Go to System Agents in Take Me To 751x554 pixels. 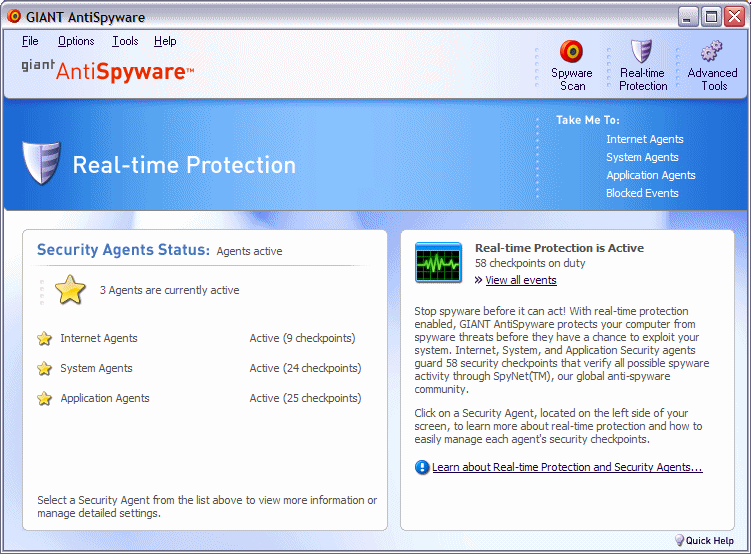[642, 157]
